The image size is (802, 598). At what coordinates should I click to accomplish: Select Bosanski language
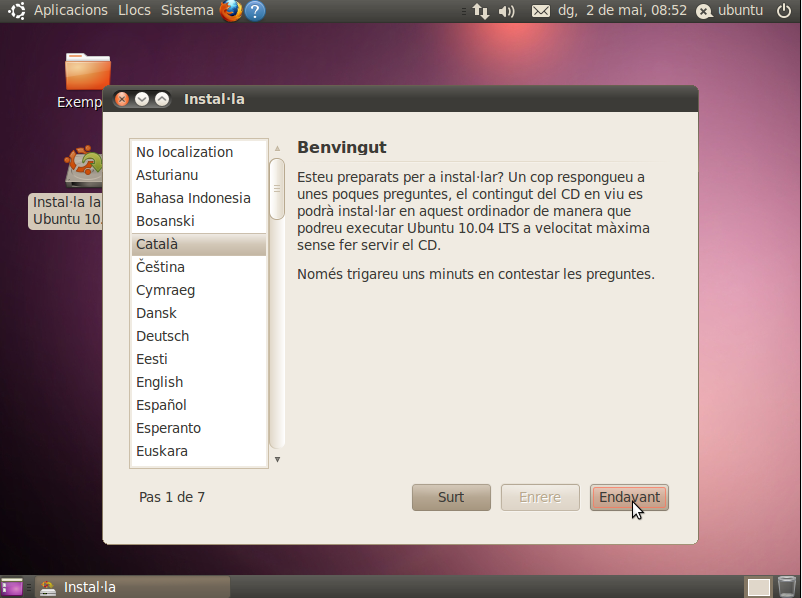pyautogui.click(x=199, y=221)
